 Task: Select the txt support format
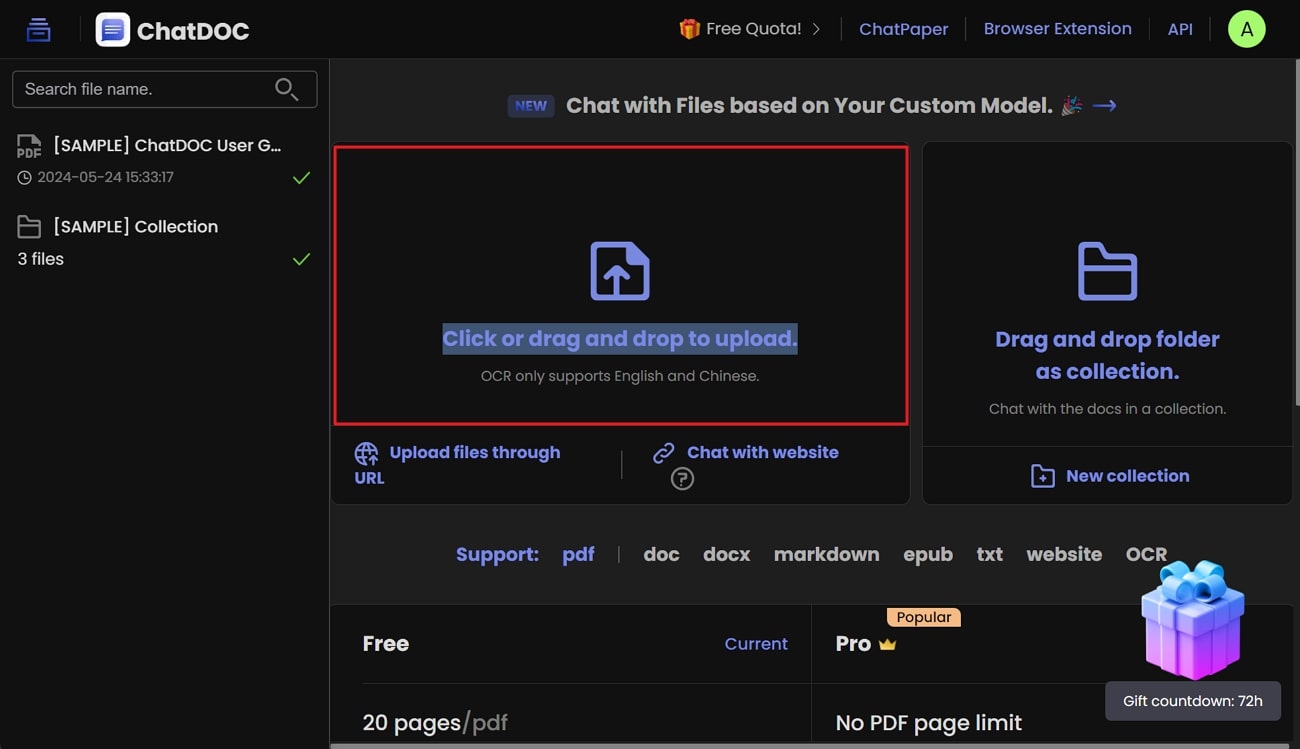[x=989, y=554]
